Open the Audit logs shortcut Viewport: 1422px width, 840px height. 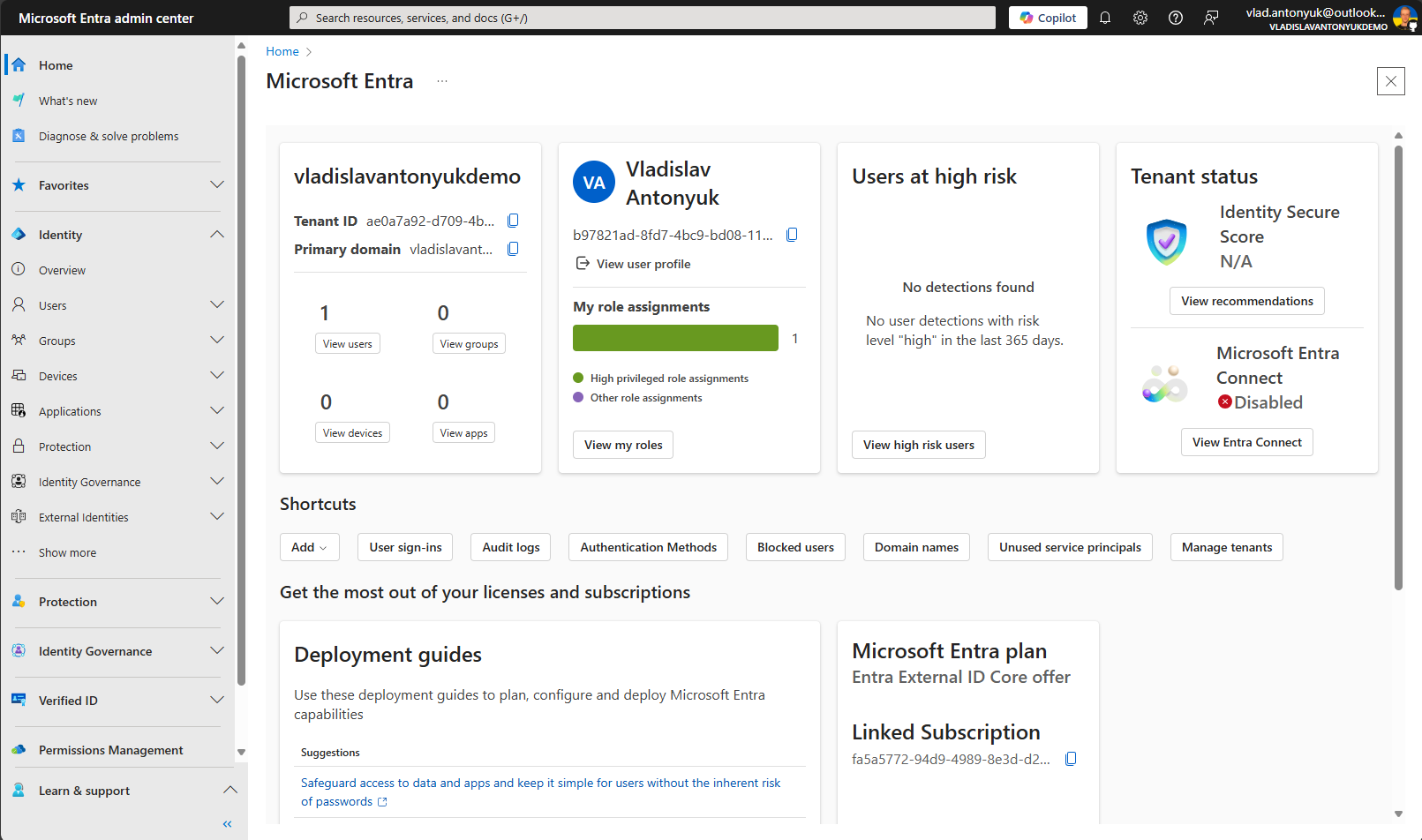[x=511, y=547]
